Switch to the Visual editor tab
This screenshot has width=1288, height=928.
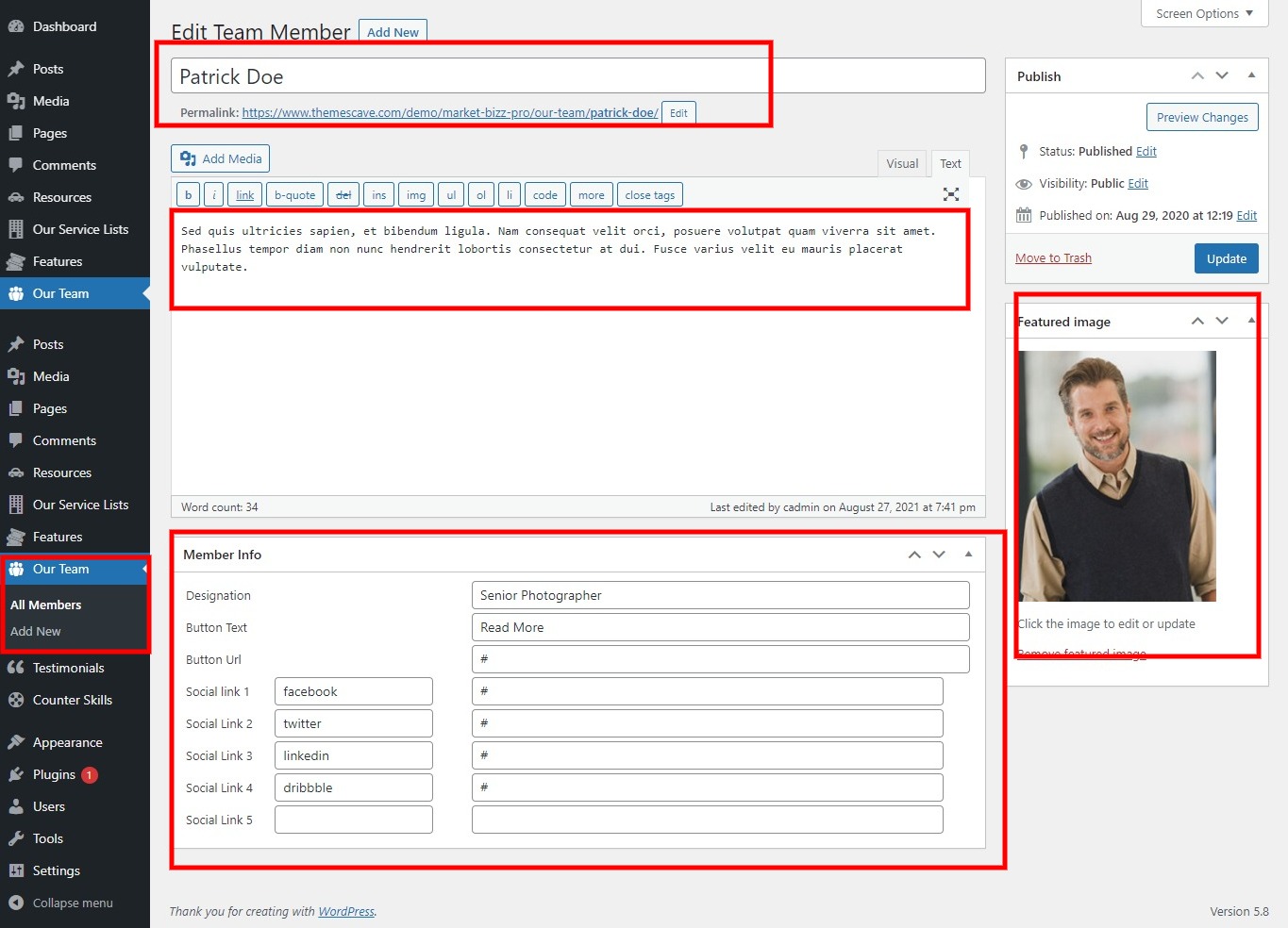coord(902,163)
